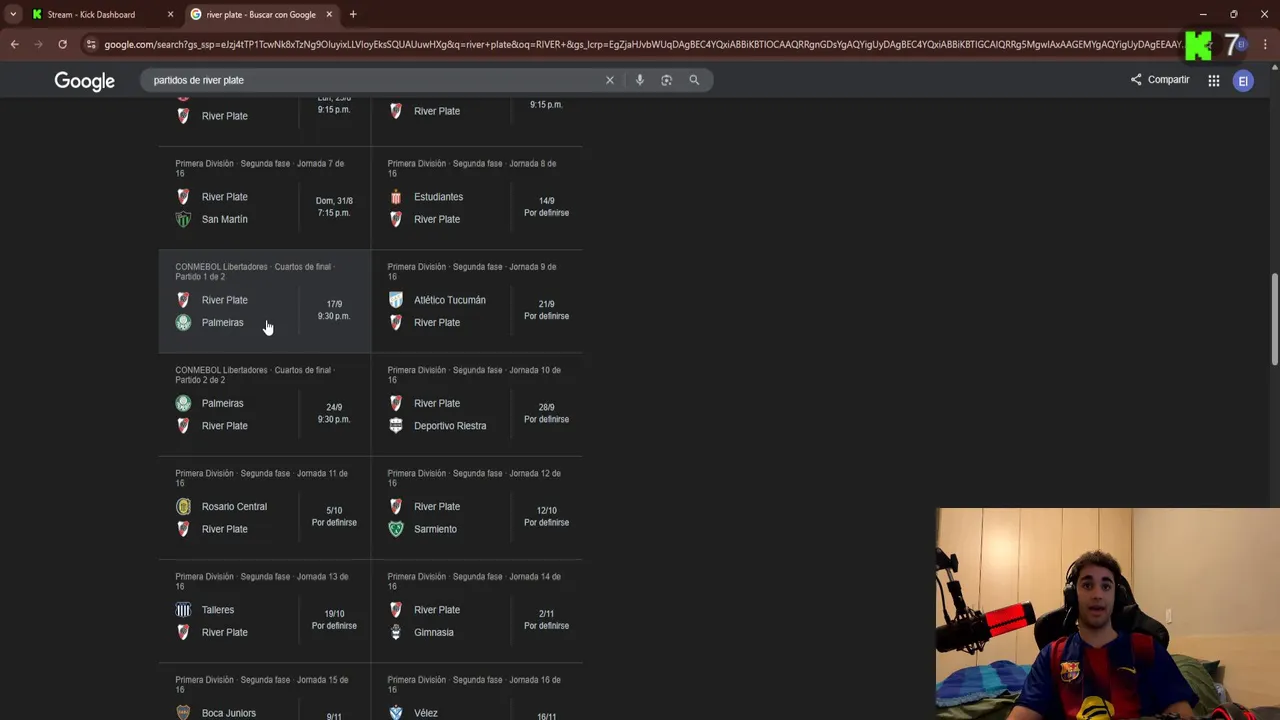Click '21/9 Por definirse' date text
Screen dimensions: 1280x720
(546, 310)
